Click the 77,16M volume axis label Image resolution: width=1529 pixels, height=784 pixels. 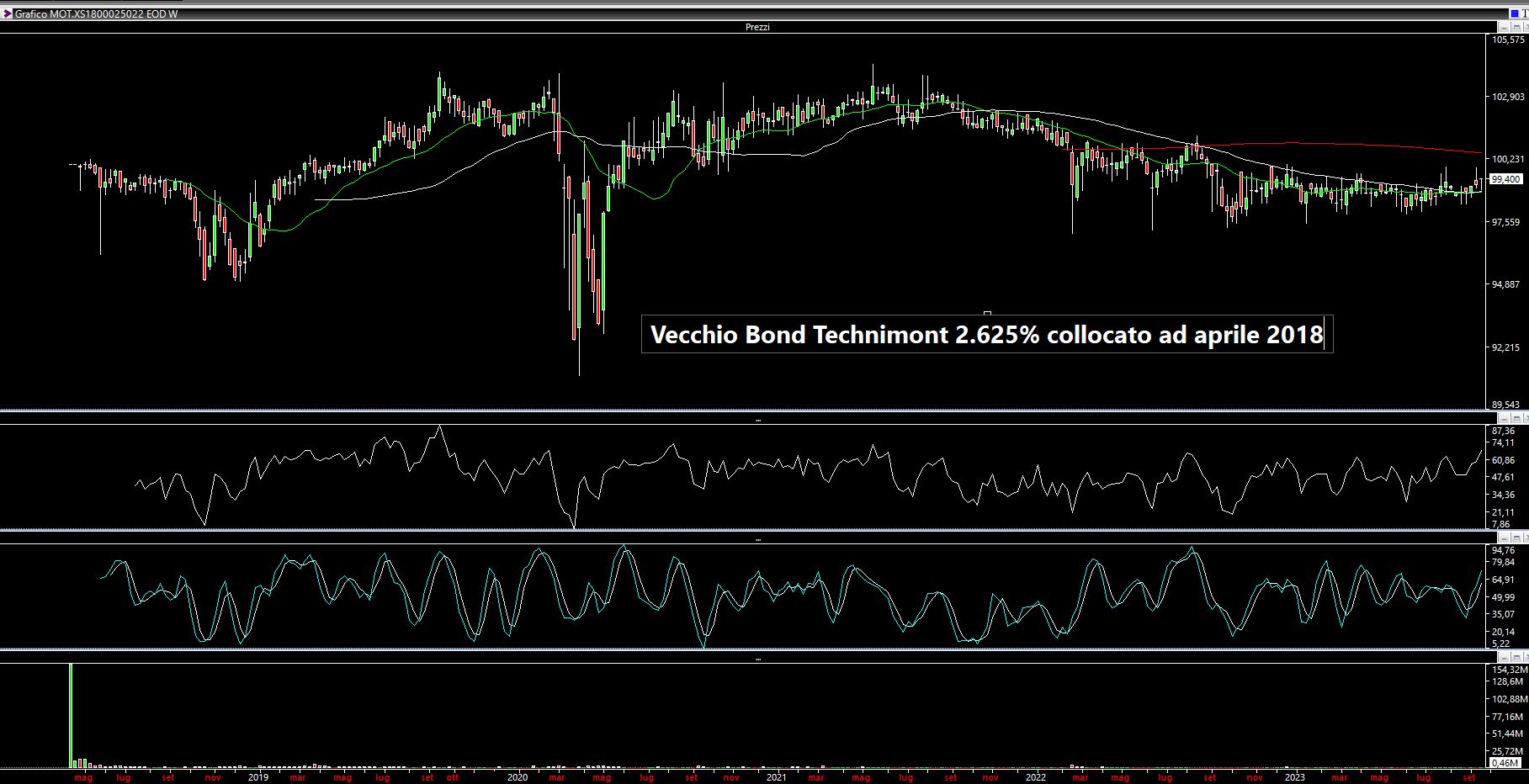(x=1507, y=717)
